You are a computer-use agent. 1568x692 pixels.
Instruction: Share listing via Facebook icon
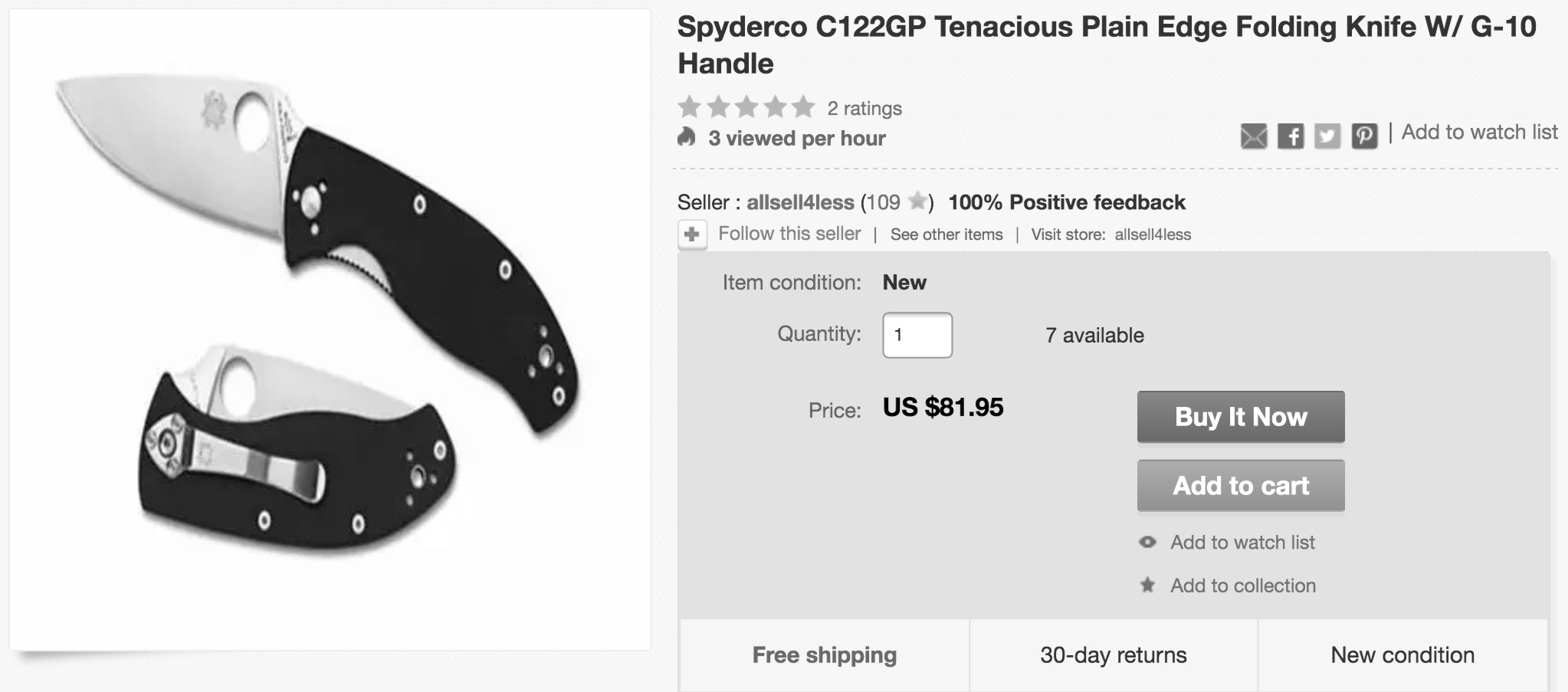pos(1291,137)
